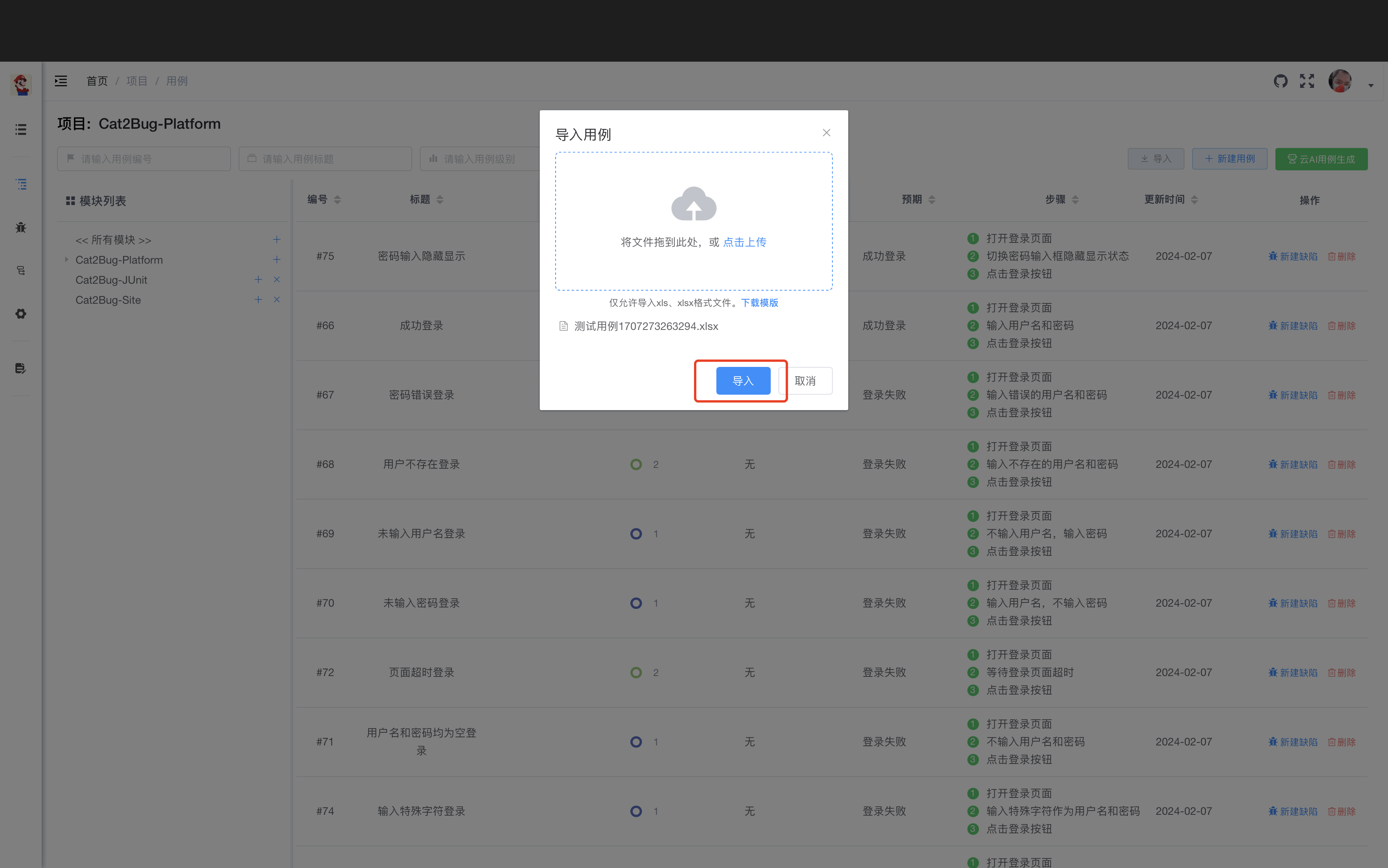
Task: Click the title 用户不存在登录
Action: (x=421, y=464)
